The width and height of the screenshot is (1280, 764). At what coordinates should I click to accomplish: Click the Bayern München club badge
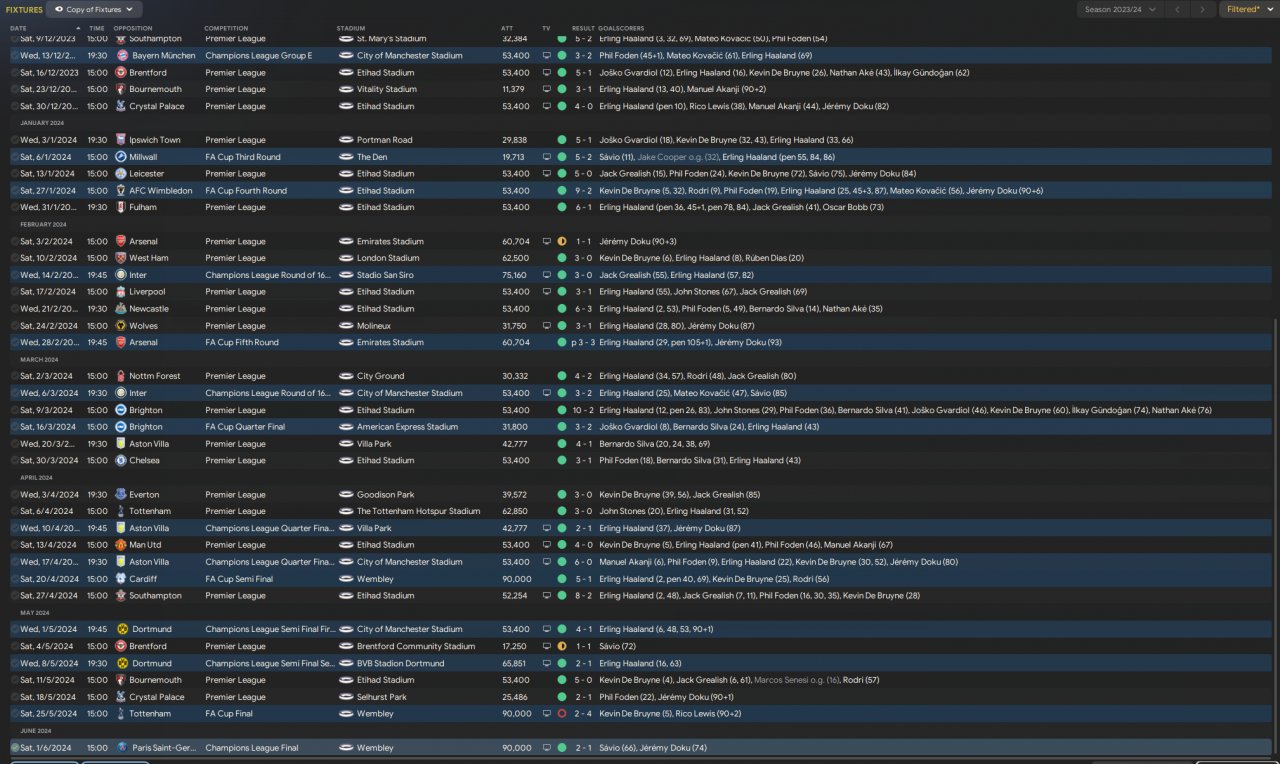click(x=122, y=56)
